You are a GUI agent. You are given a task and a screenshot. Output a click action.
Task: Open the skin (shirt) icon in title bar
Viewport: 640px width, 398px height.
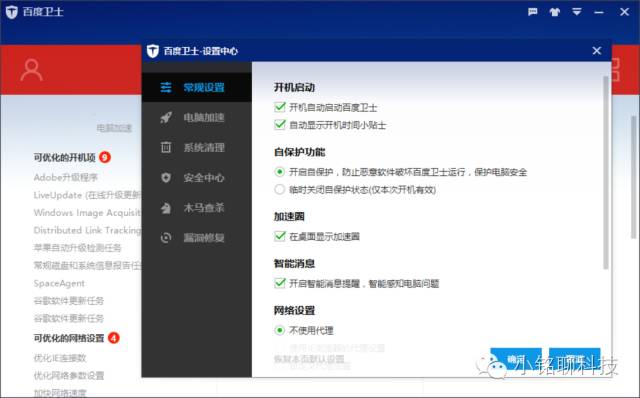(x=554, y=12)
